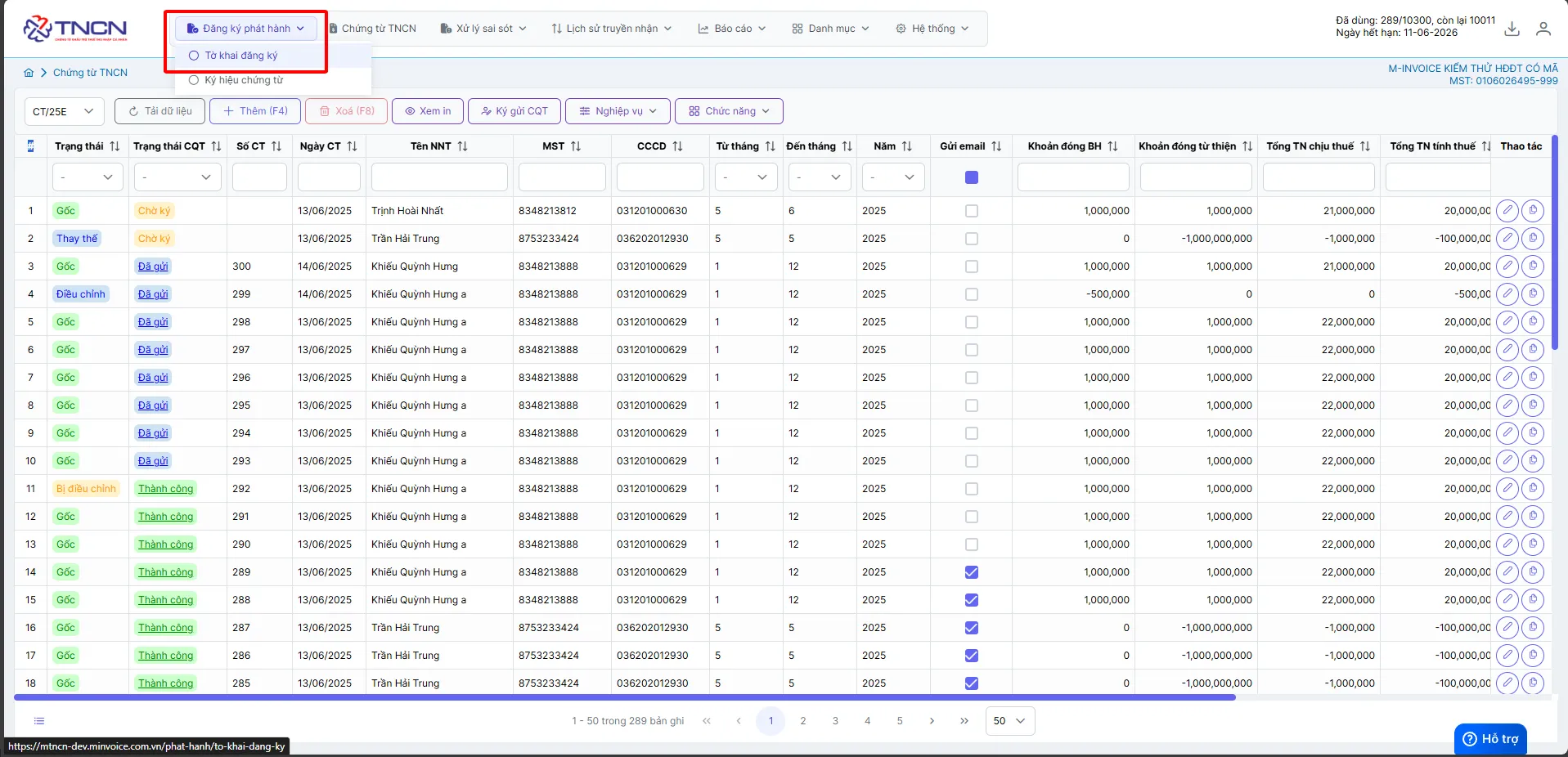Click the copy icon in row 3
The height and width of the screenshot is (757, 1568).
(x=1533, y=267)
